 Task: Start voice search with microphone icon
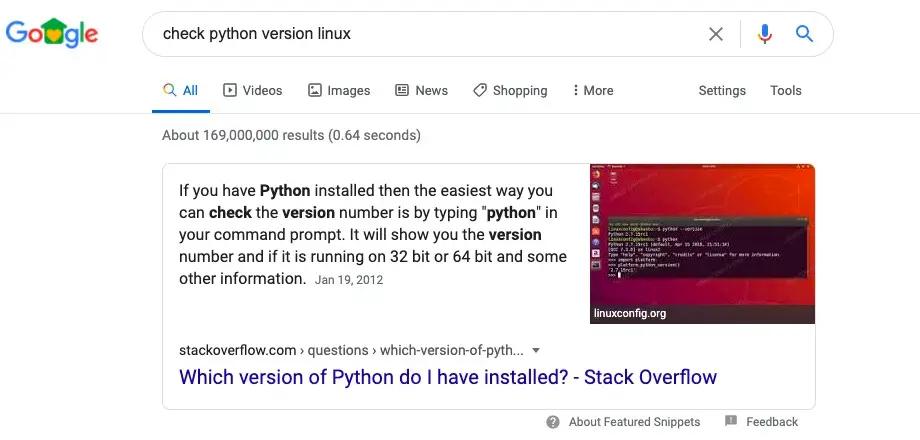click(765, 34)
